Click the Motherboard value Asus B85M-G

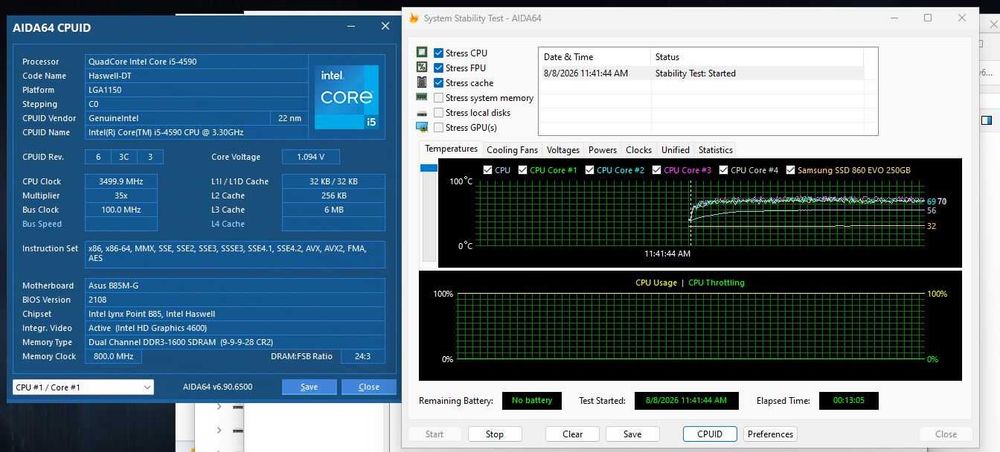(235, 286)
